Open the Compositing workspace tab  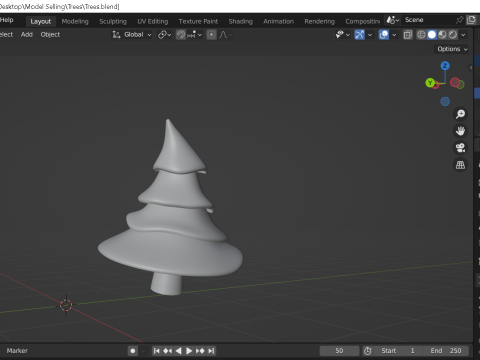pos(362,21)
